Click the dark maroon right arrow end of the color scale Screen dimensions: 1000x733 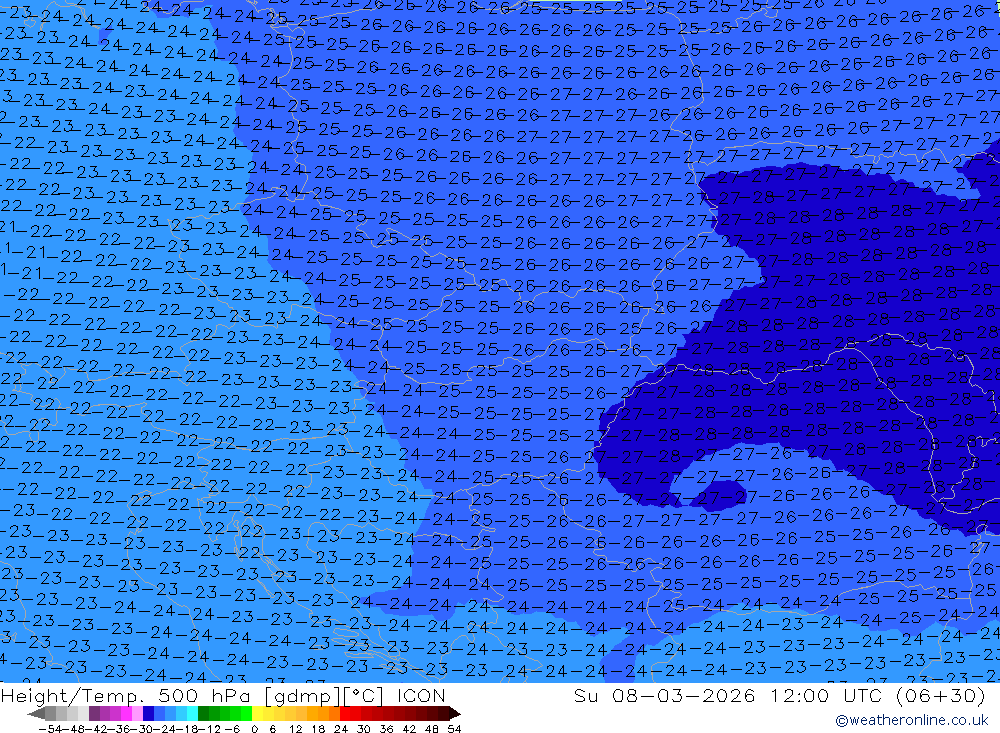click(455, 714)
